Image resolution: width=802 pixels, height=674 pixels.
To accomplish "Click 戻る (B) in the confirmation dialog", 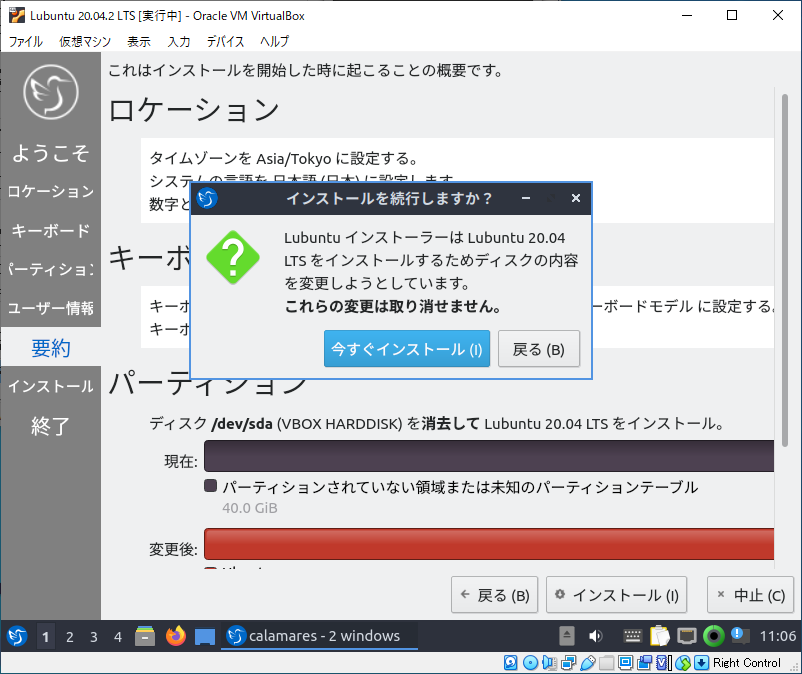I will pyautogui.click(x=539, y=349).
